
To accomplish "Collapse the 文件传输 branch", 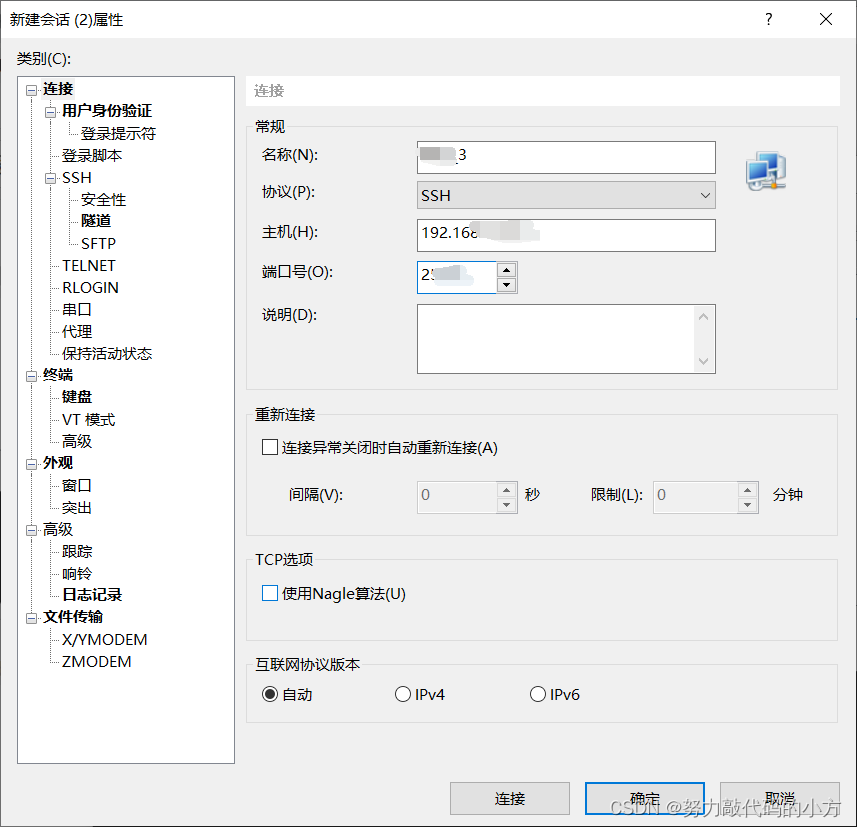I will (x=33, y=617).
